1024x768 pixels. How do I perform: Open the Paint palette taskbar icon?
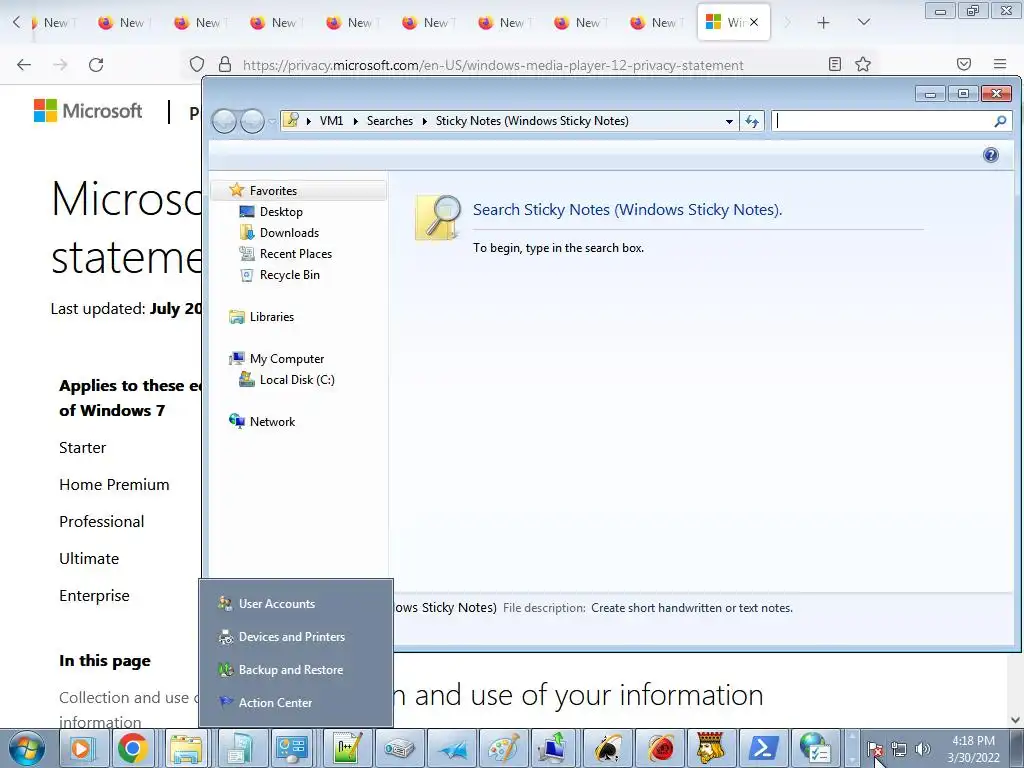click(502, 748)
